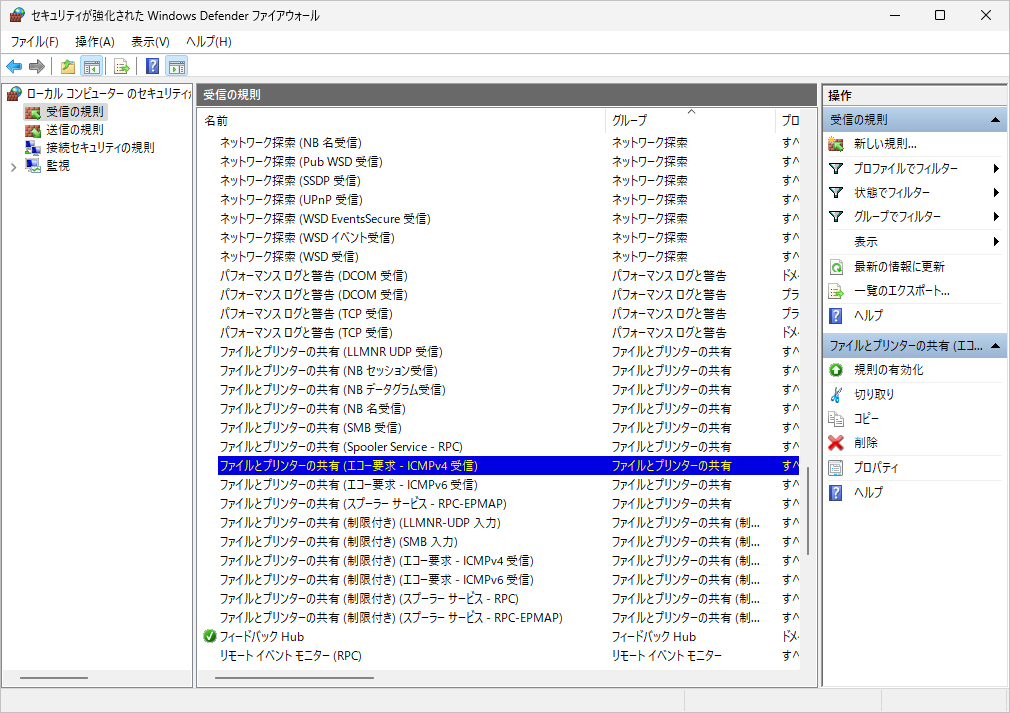Select rule ネットワーク探索 (SSDP 受信)
The image size is (1010, 713).
pyautogui.click(x=290, y=180)
